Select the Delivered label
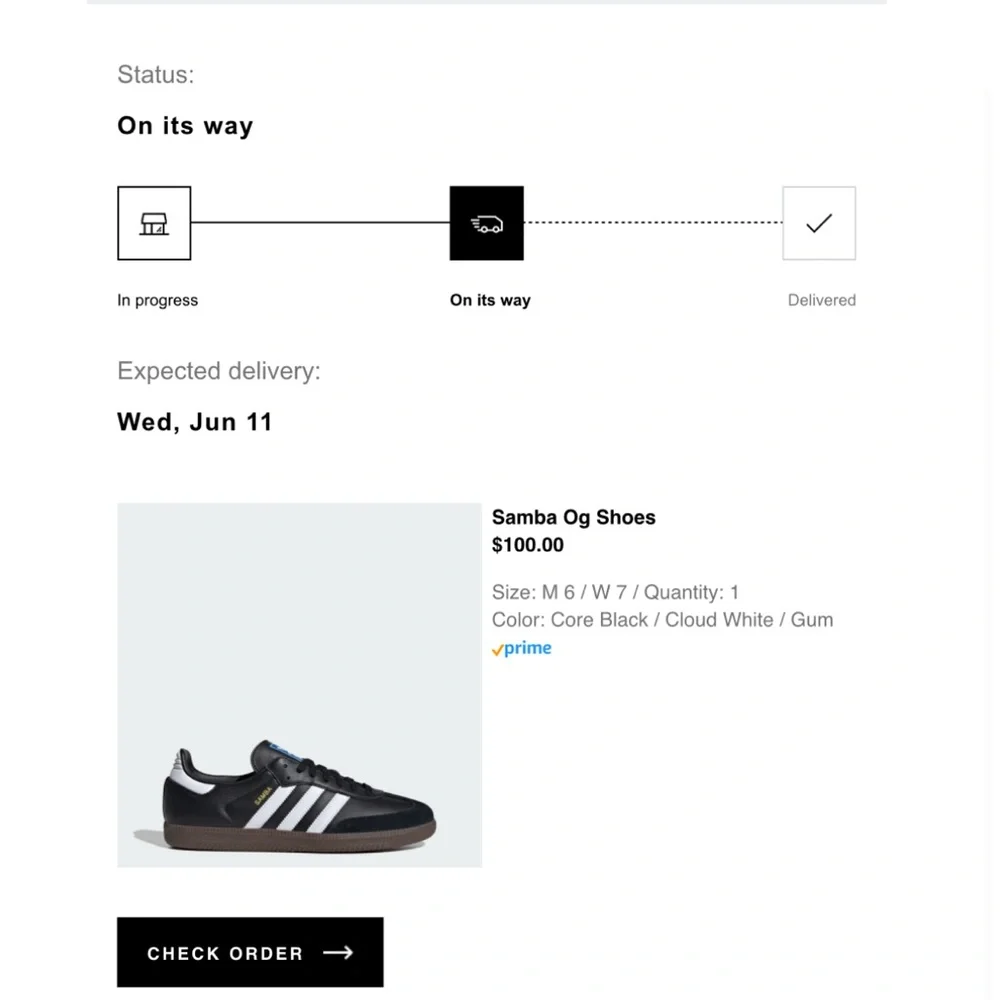The height and width of the screenshot is (1000, 1000). click(x=821, y=300)
